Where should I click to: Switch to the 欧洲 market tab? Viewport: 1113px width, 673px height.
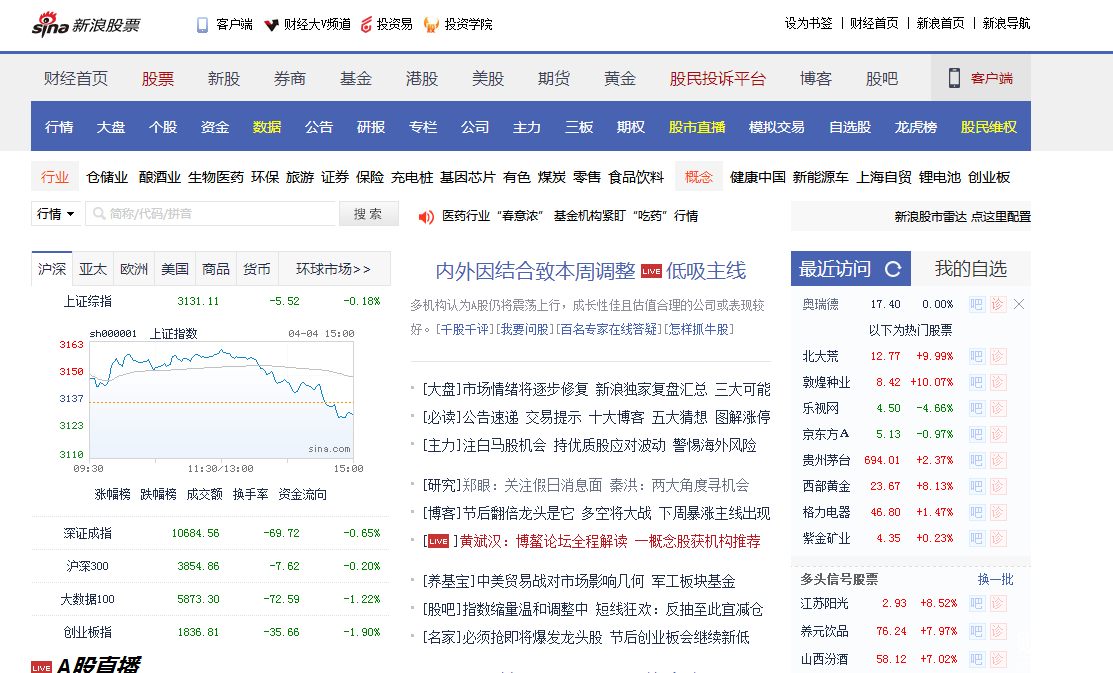point(134,269)
